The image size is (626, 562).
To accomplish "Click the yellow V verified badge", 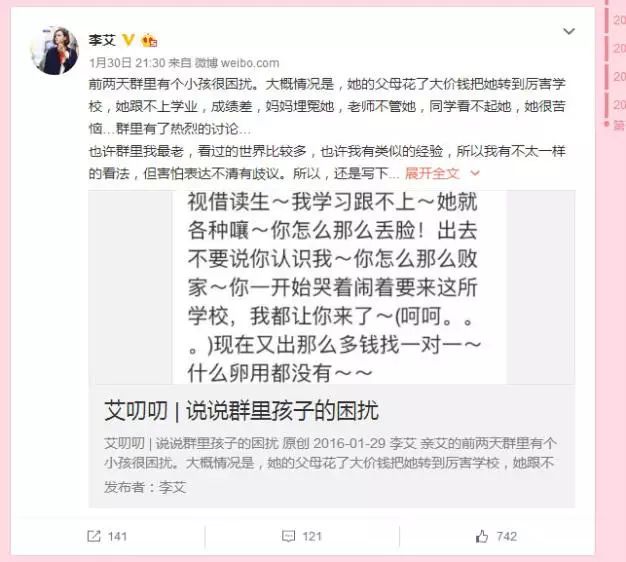I will click(128, 40).
